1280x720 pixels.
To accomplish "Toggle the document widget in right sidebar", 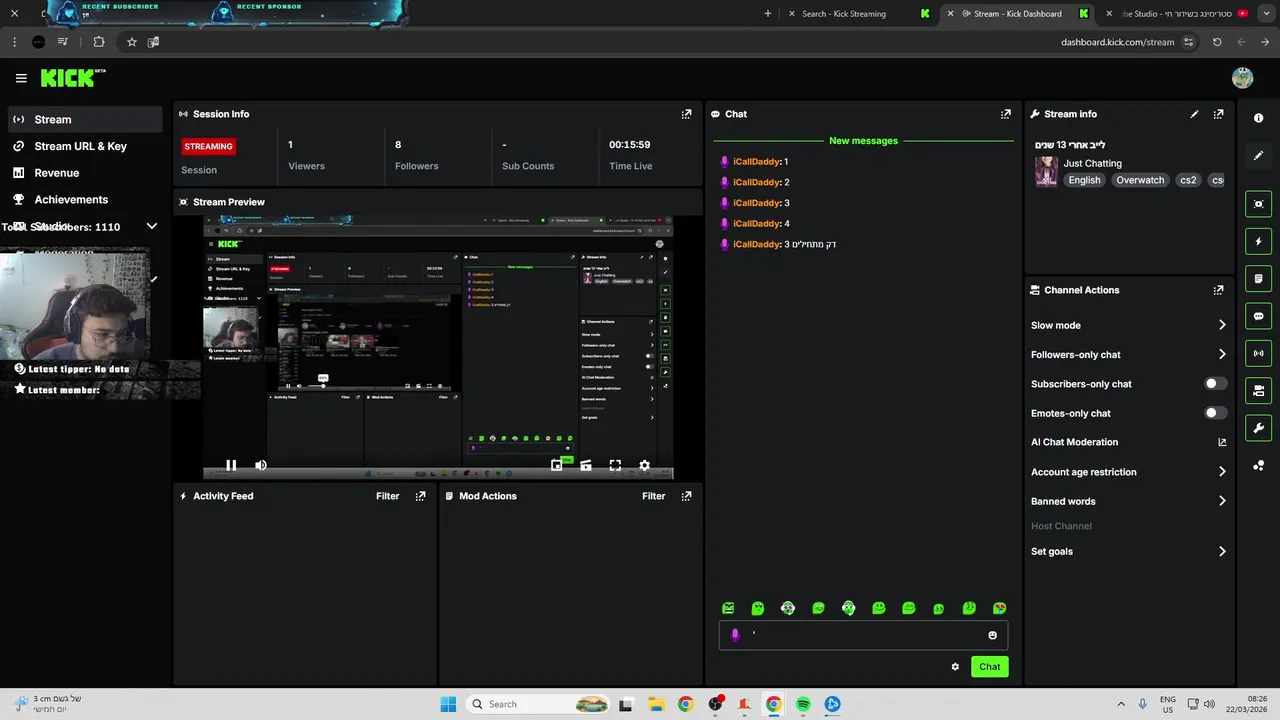I will point(1258,278).
